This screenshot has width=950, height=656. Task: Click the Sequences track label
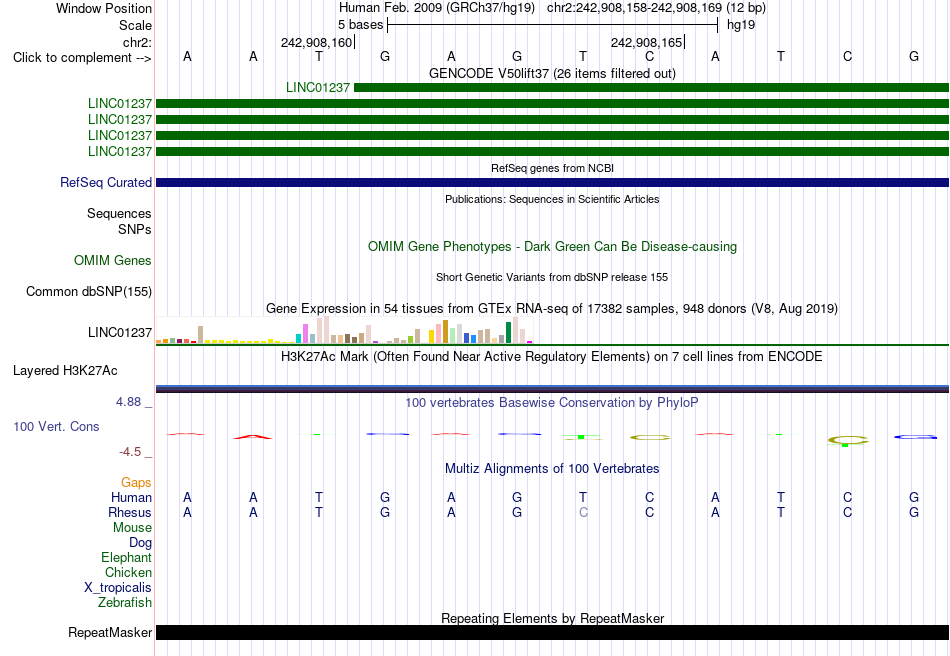[x=119, y=214]
